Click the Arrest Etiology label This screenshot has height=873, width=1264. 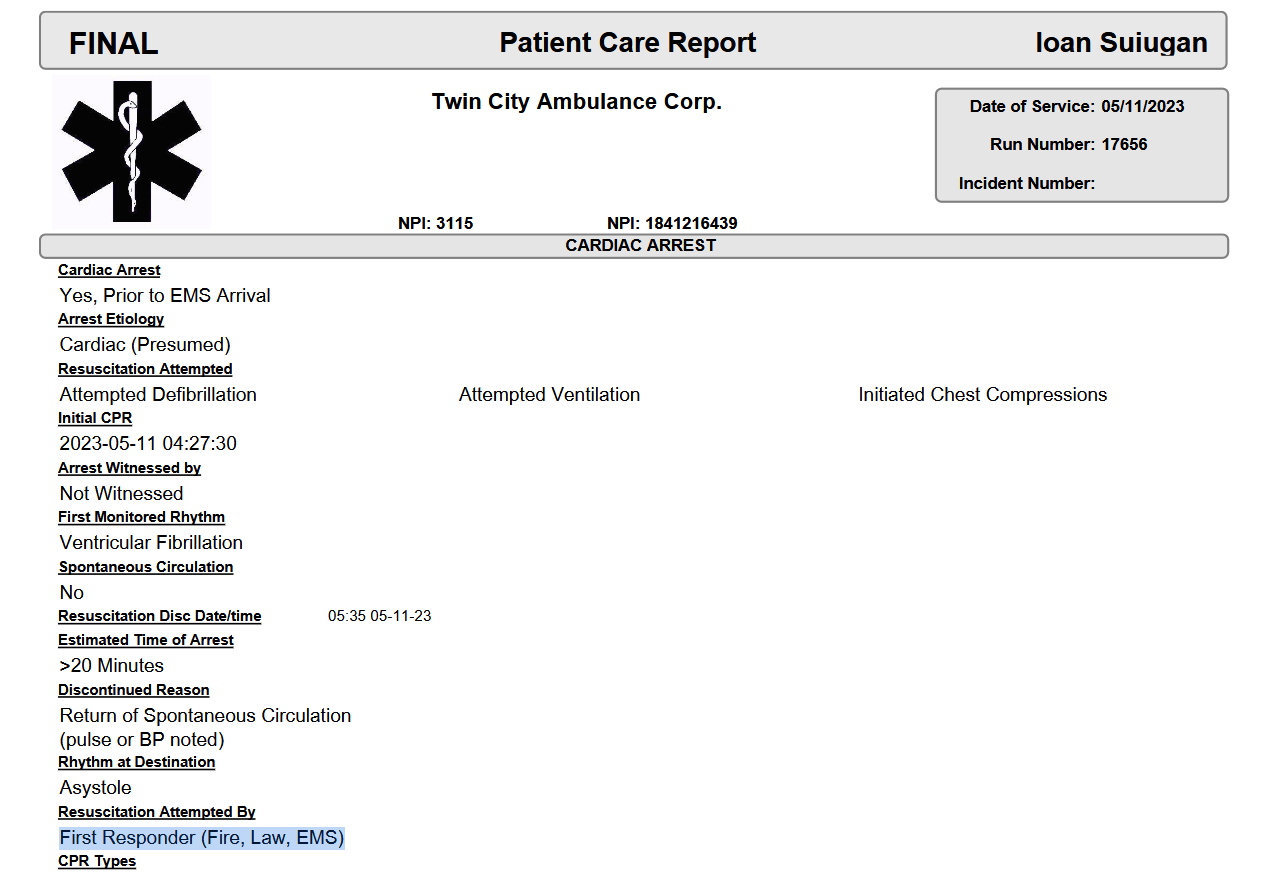tap(111, 319)
